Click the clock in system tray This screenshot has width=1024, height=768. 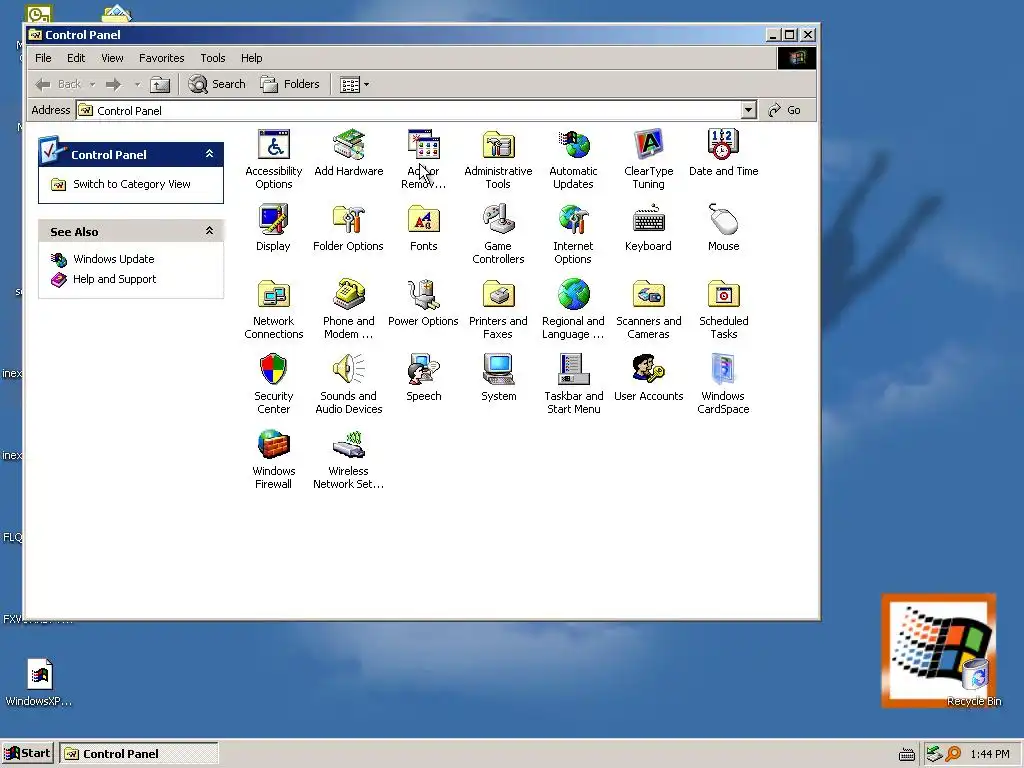pyautogui.click(x=990, y=754)
